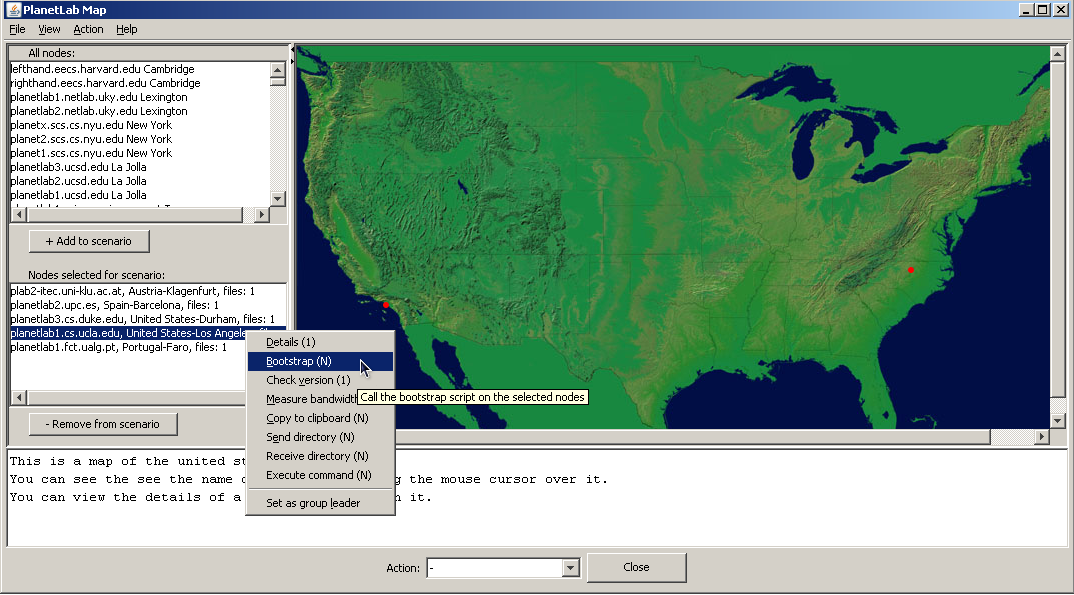Select planetlab3.cs.duke.edu in scenario list
This screenshot has width=1074, height=595.
(x=140, y=319)
